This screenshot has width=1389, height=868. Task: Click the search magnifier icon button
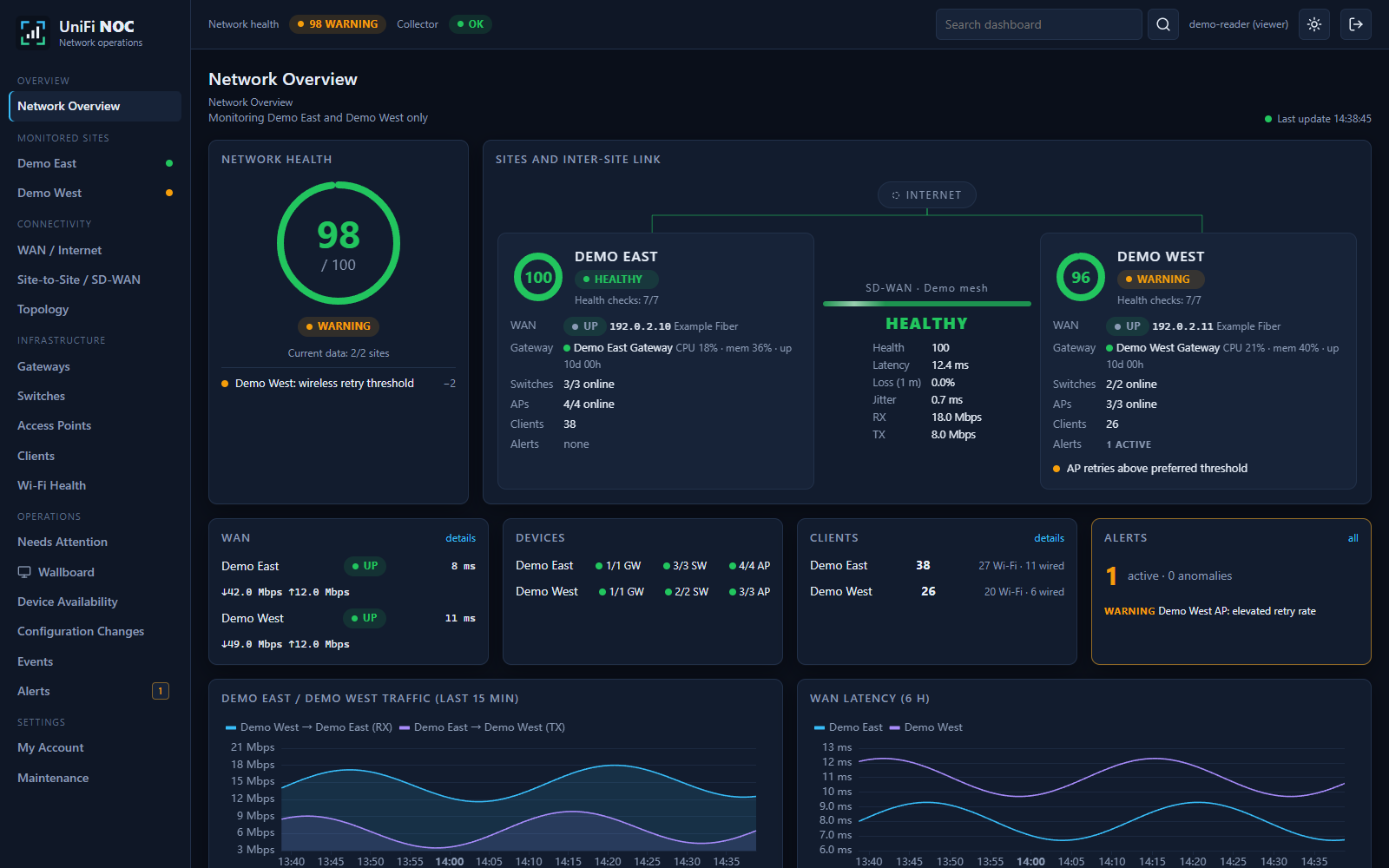click(1163, 24)
